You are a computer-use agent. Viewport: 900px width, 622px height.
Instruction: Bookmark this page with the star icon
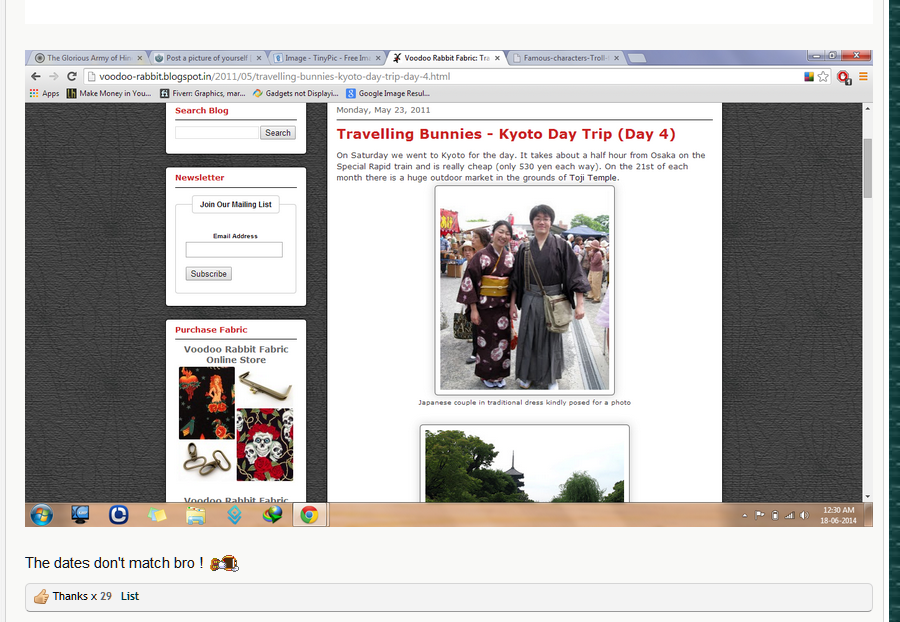pos(823,76)
